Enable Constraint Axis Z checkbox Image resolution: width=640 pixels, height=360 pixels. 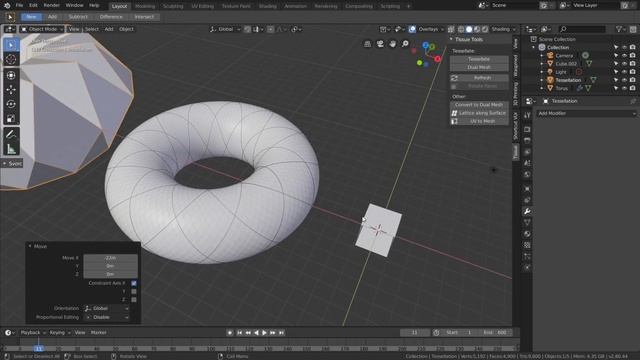[134, 300]
